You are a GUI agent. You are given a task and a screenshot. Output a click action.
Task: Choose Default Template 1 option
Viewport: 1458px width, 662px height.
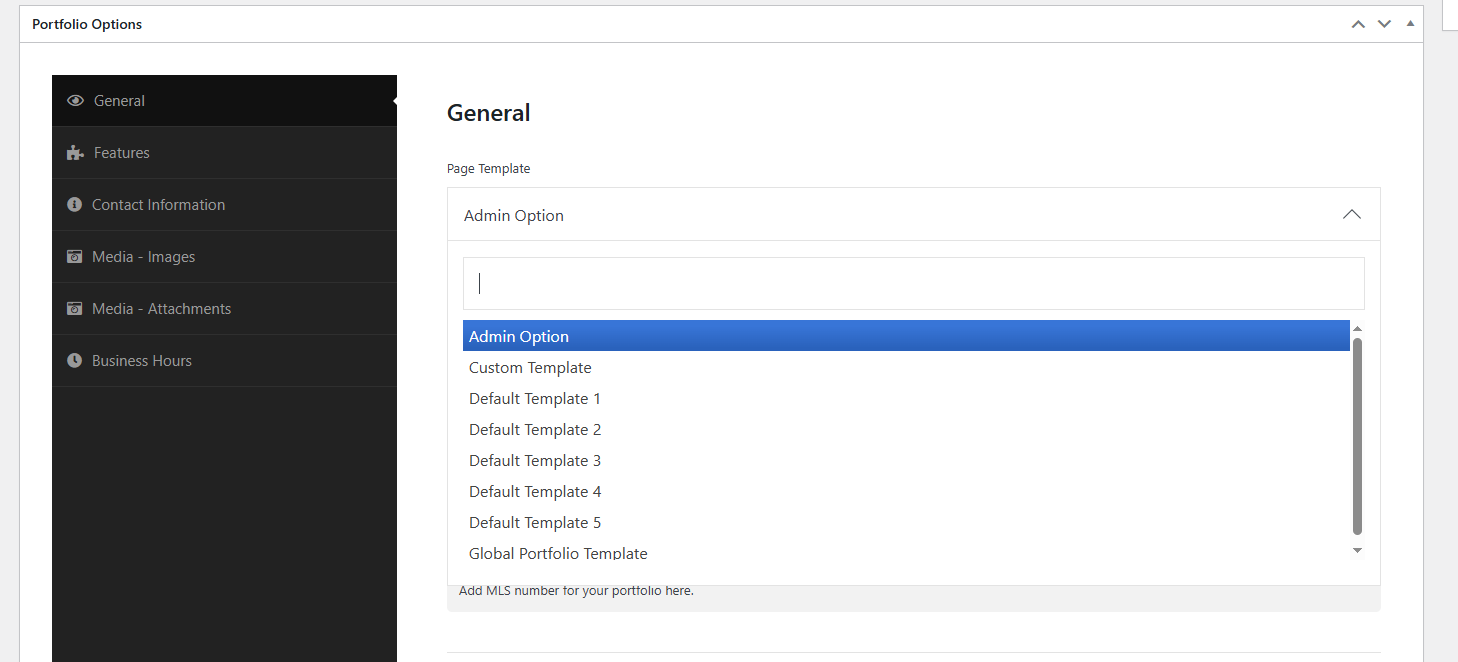pyautogui.click(x=535, y=399)
